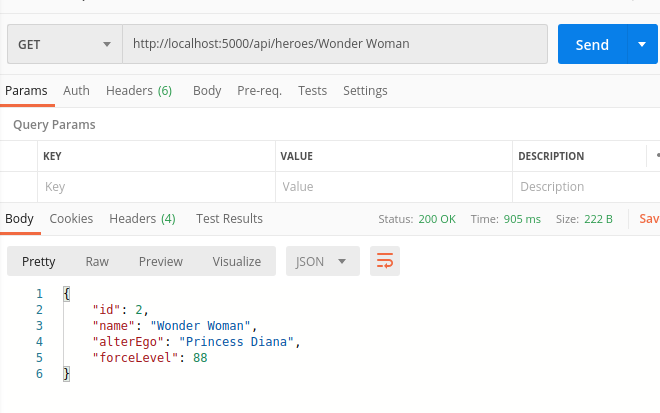Switch response view to Raw
The height and width of the screenshot is (413, 660).
(97, 262)
